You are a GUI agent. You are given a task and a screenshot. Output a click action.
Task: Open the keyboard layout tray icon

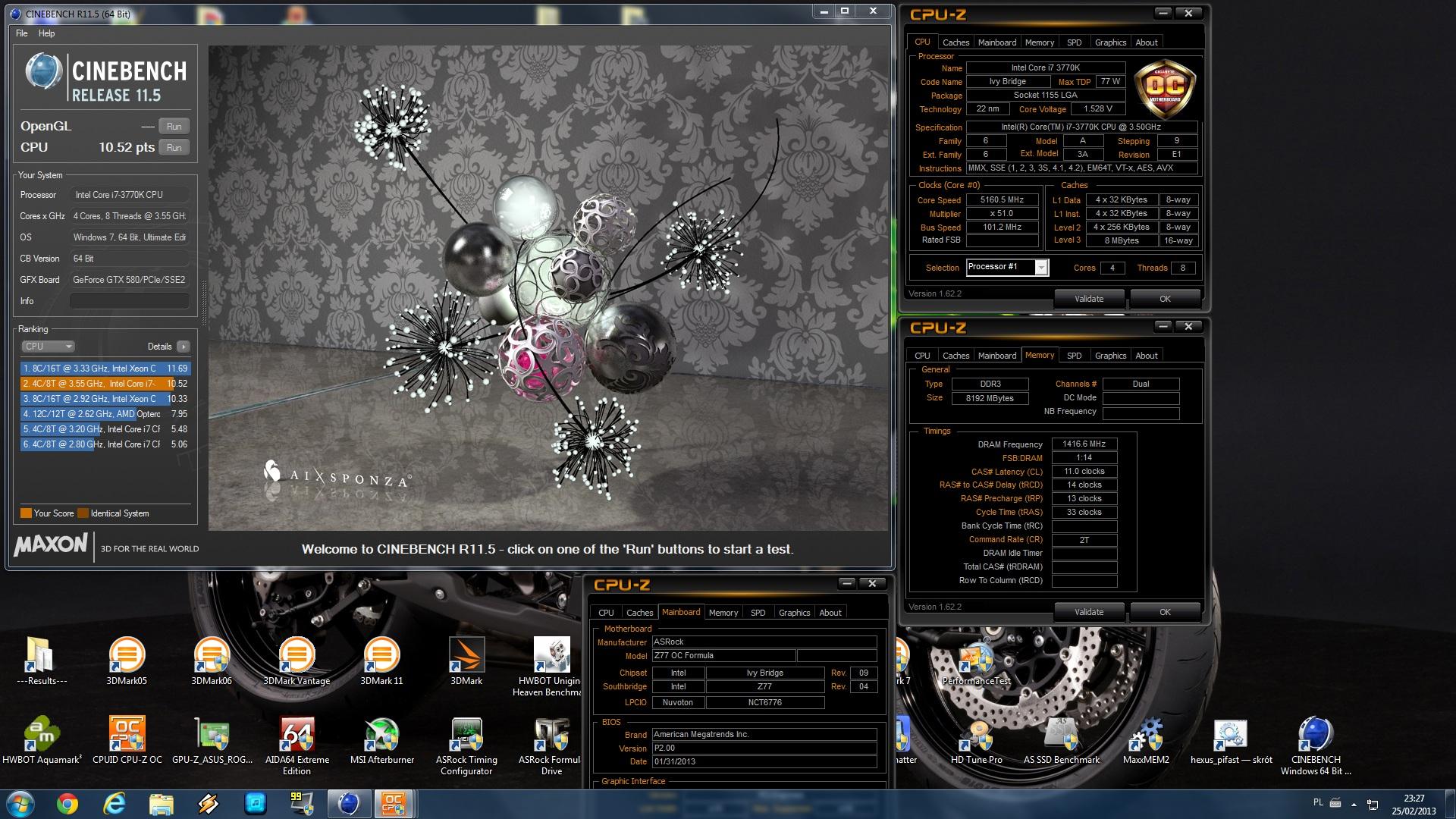[x=1336, y=803]
